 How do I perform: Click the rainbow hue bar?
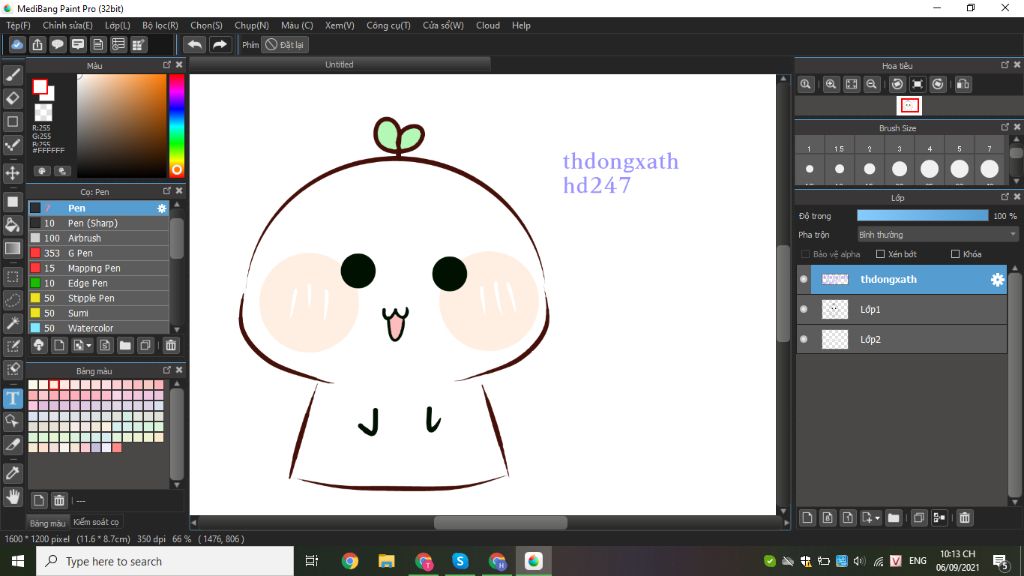(176, 125)
